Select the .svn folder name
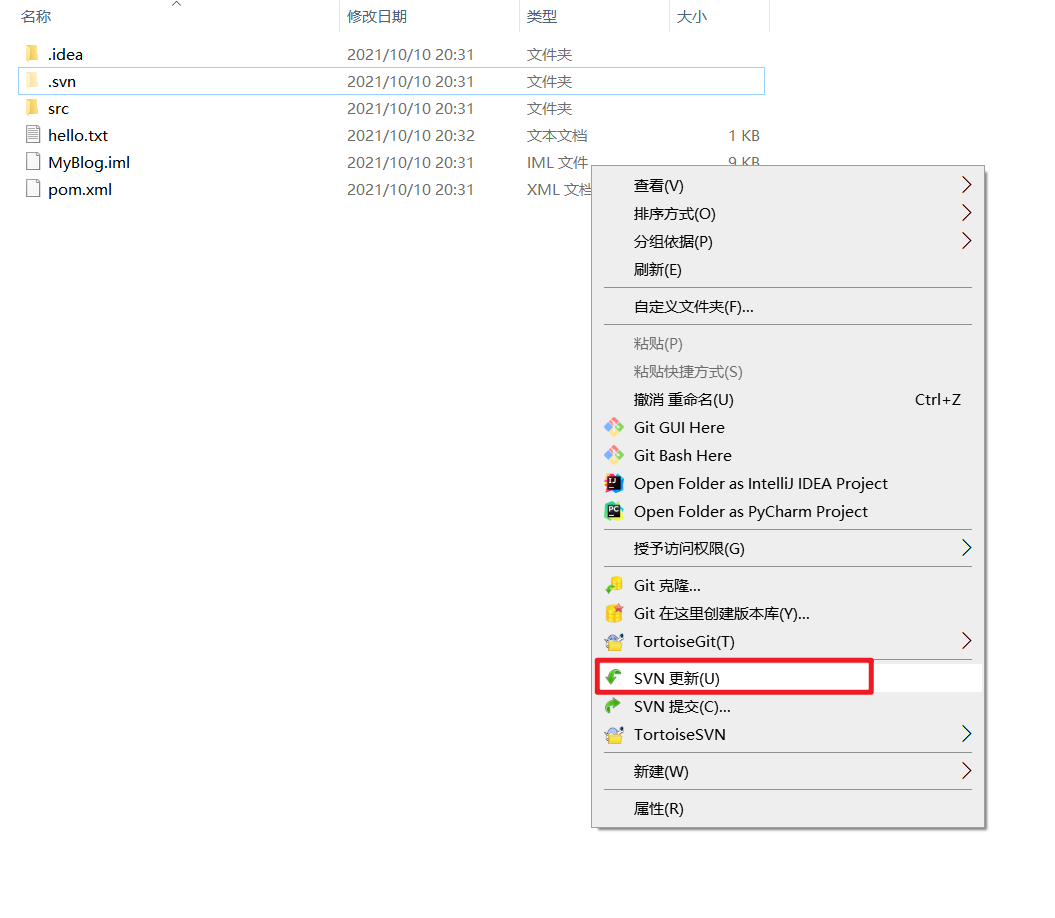Screen dimensions: 1055x918 pos(62,81)
